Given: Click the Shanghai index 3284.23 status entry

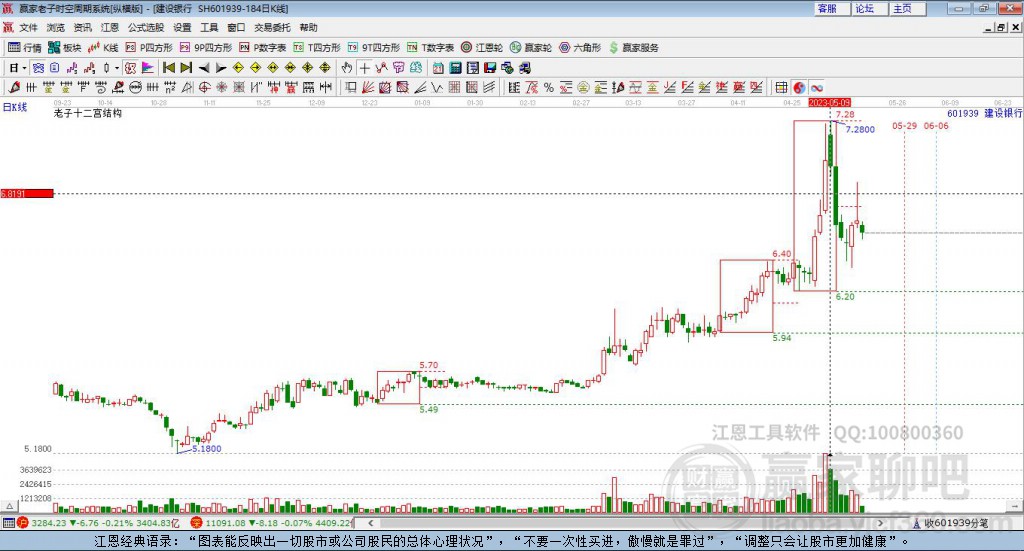Looking at the screenshot, I should click(x=97, y=523).
